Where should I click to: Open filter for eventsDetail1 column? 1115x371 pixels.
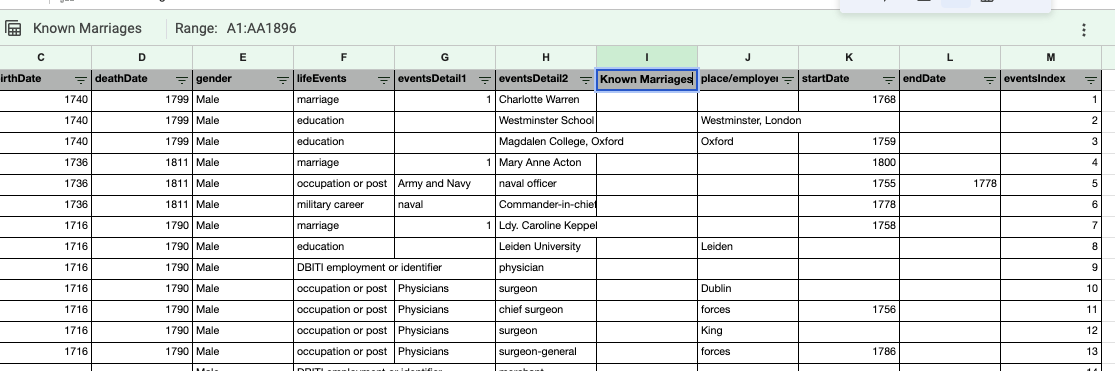485,80
